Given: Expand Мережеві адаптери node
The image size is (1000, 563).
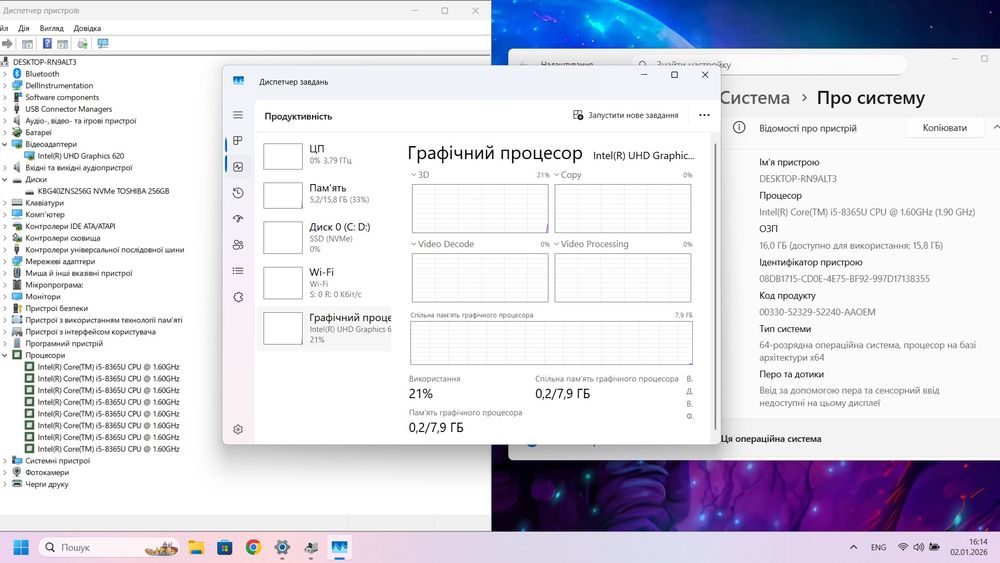Looking at the screenshot, I should coord(5,261).
